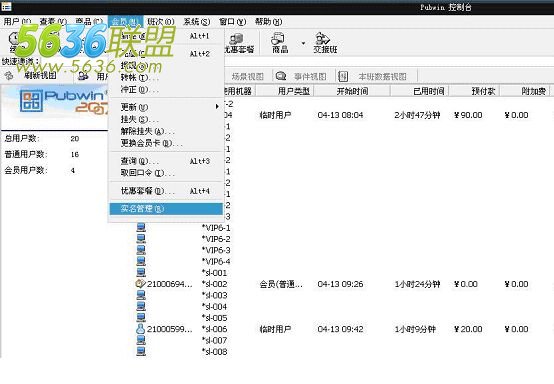The width and height of the screenshot is (554, 384).
Task: Click the computer icon for sl-004
Action: click(x=141, y=306)
